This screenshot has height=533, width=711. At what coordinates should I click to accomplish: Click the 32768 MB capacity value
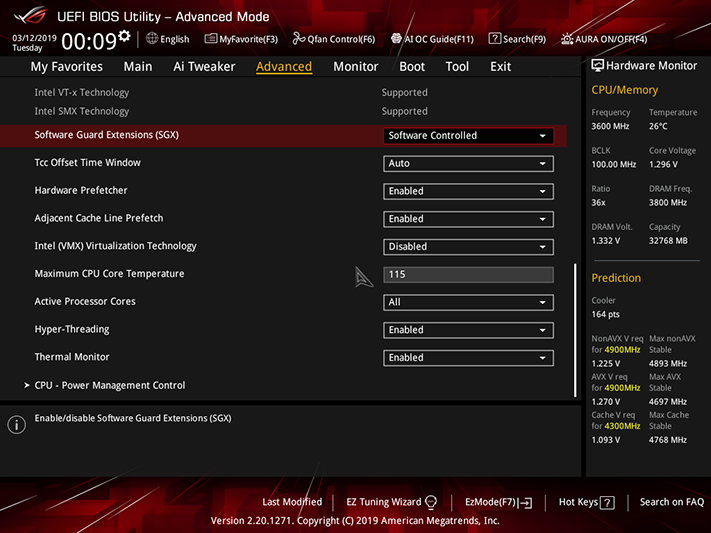click(x=668, y=241)
